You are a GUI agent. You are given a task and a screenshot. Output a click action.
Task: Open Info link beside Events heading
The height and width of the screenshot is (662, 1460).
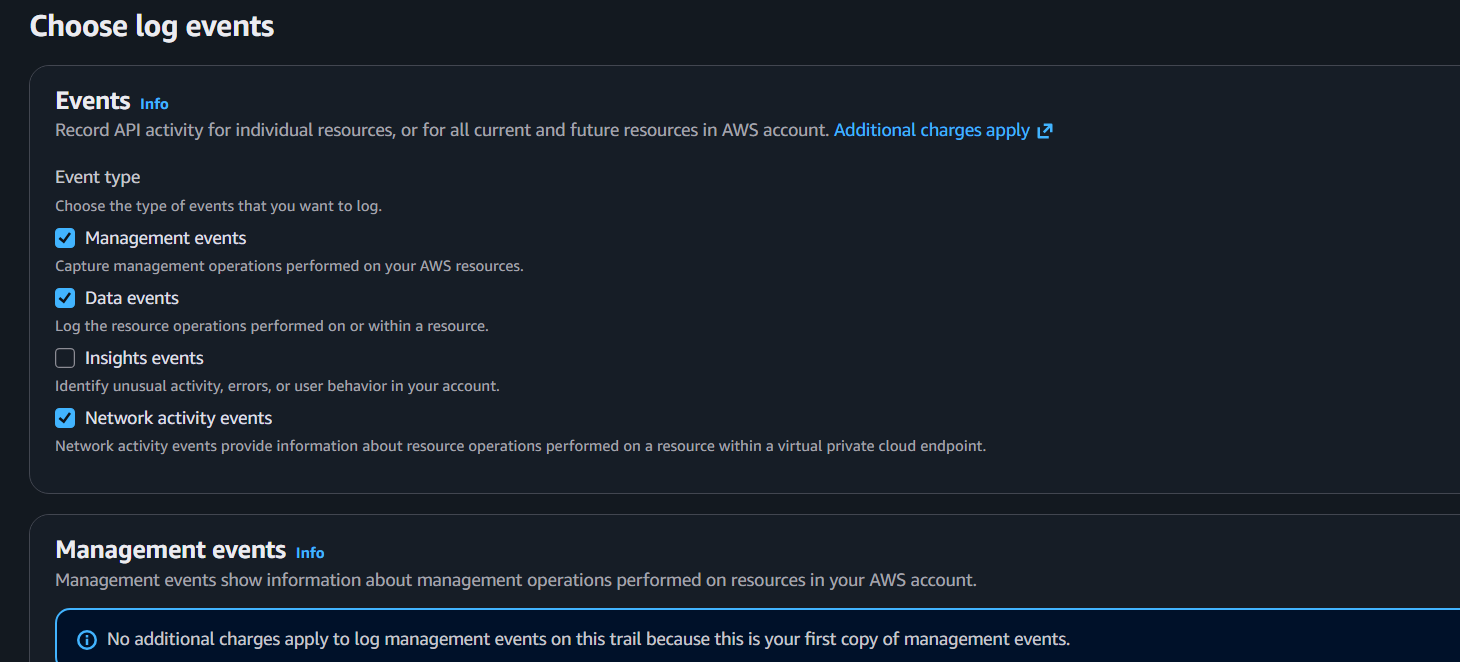[x=154, y=104]
